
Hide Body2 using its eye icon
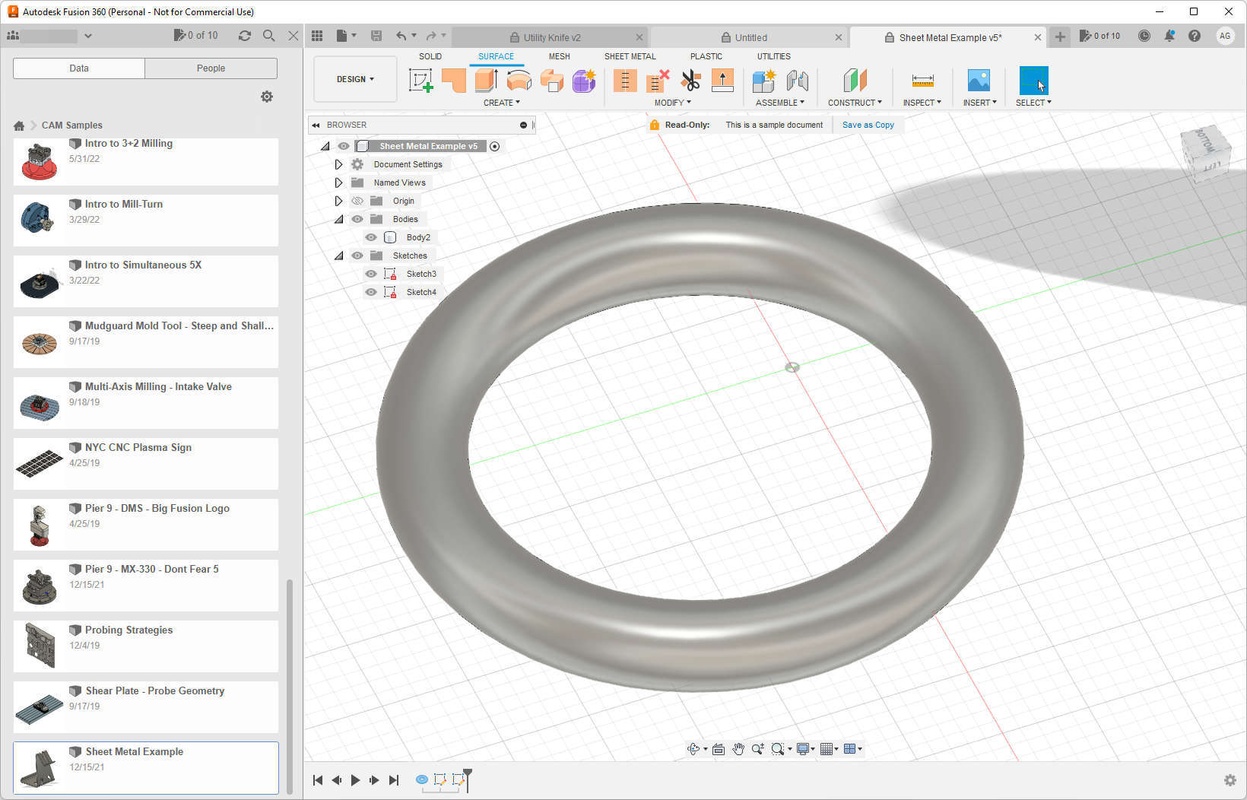371,238
